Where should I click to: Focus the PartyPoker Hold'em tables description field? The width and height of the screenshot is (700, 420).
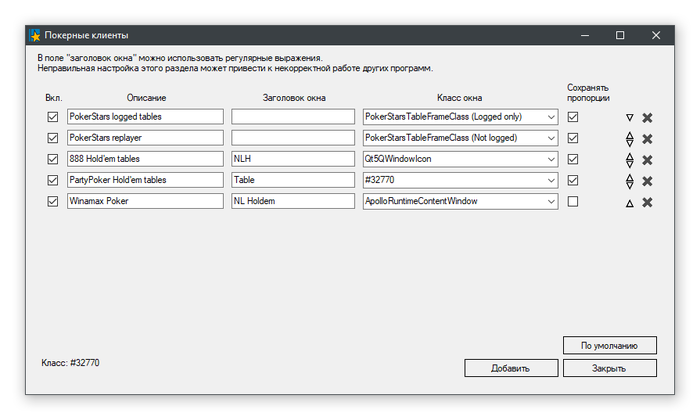click(145, 180)
